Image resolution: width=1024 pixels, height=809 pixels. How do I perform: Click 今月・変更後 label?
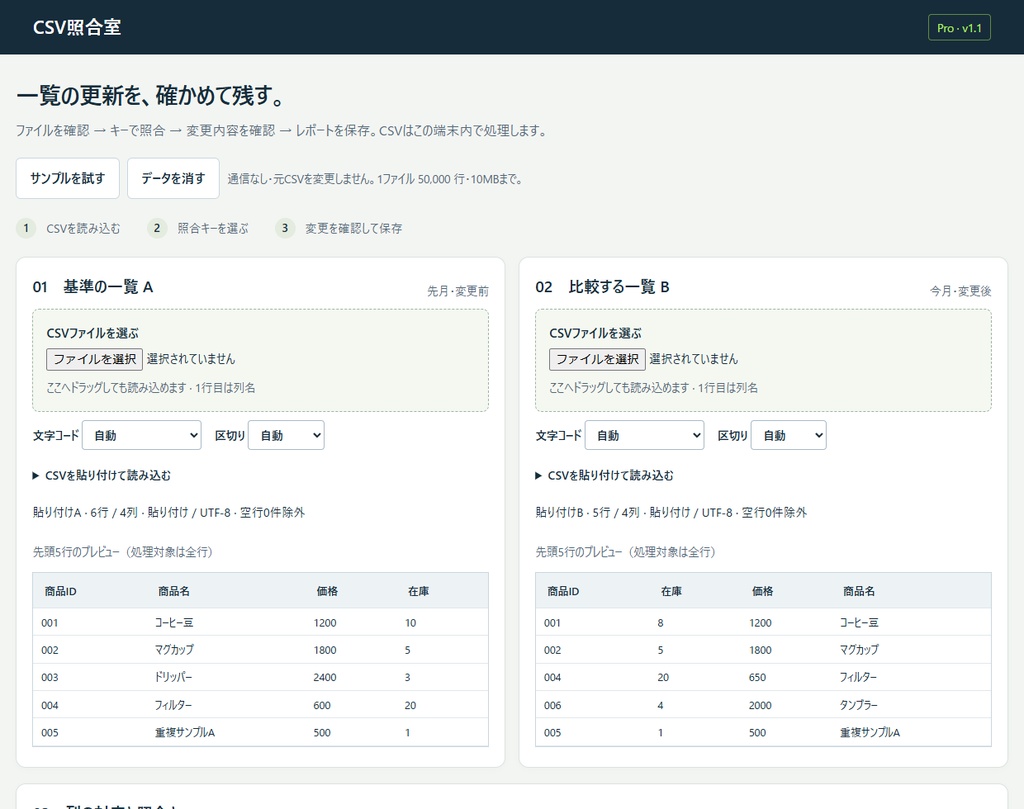tap(961, 291)
